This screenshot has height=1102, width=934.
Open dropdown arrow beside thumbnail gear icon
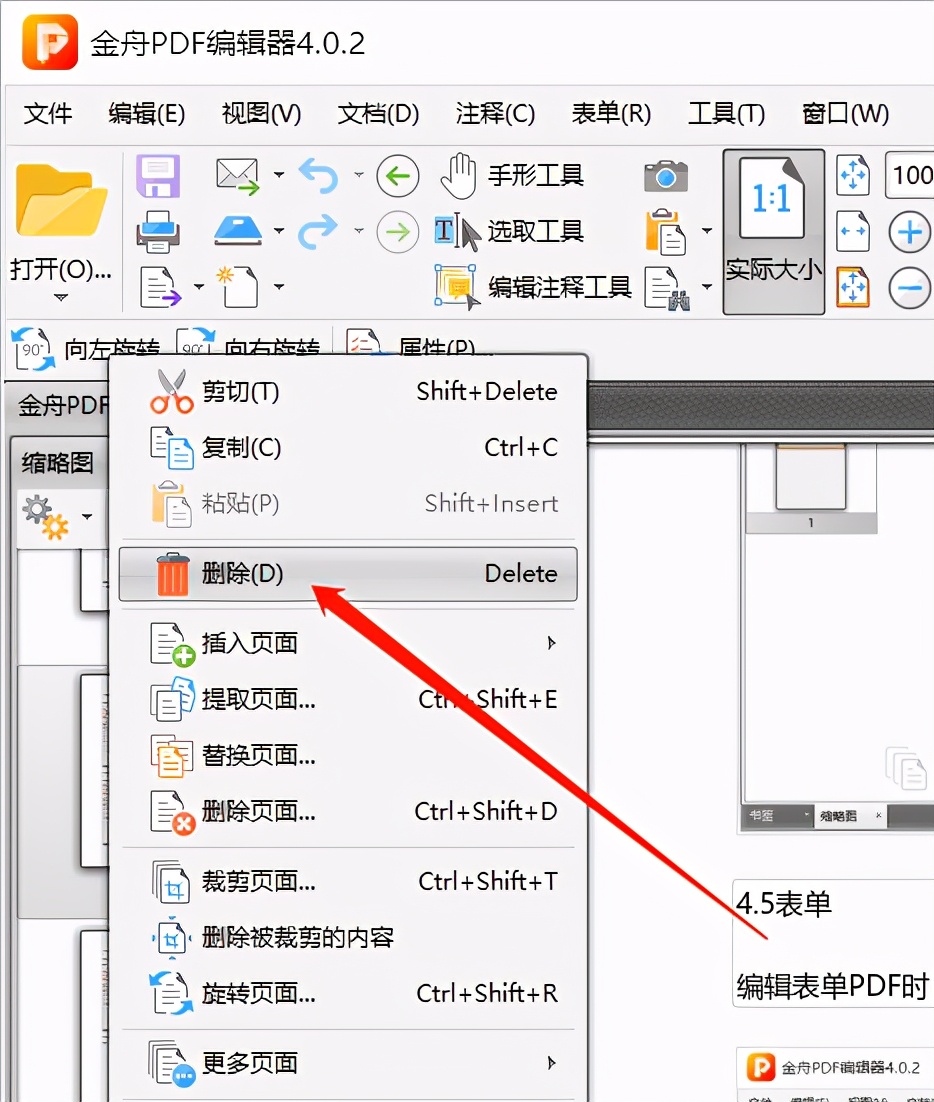pos(87,517)
